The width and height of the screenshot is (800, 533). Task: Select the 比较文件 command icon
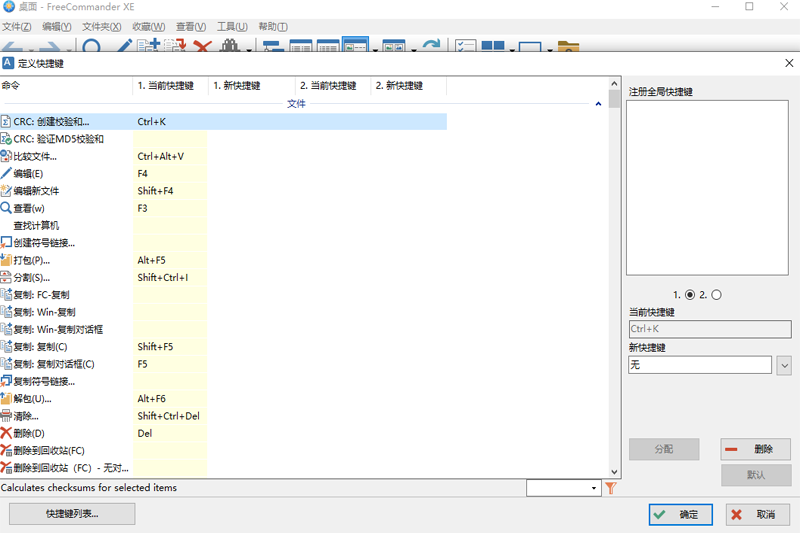click(6, 156)
